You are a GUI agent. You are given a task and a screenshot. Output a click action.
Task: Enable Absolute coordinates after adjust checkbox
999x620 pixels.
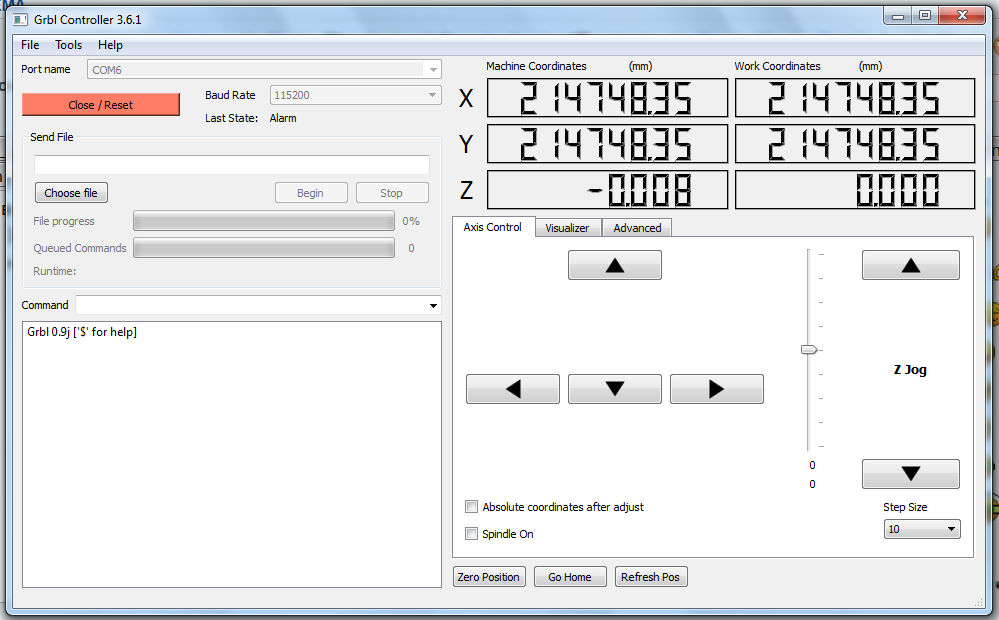pos(471,507)
